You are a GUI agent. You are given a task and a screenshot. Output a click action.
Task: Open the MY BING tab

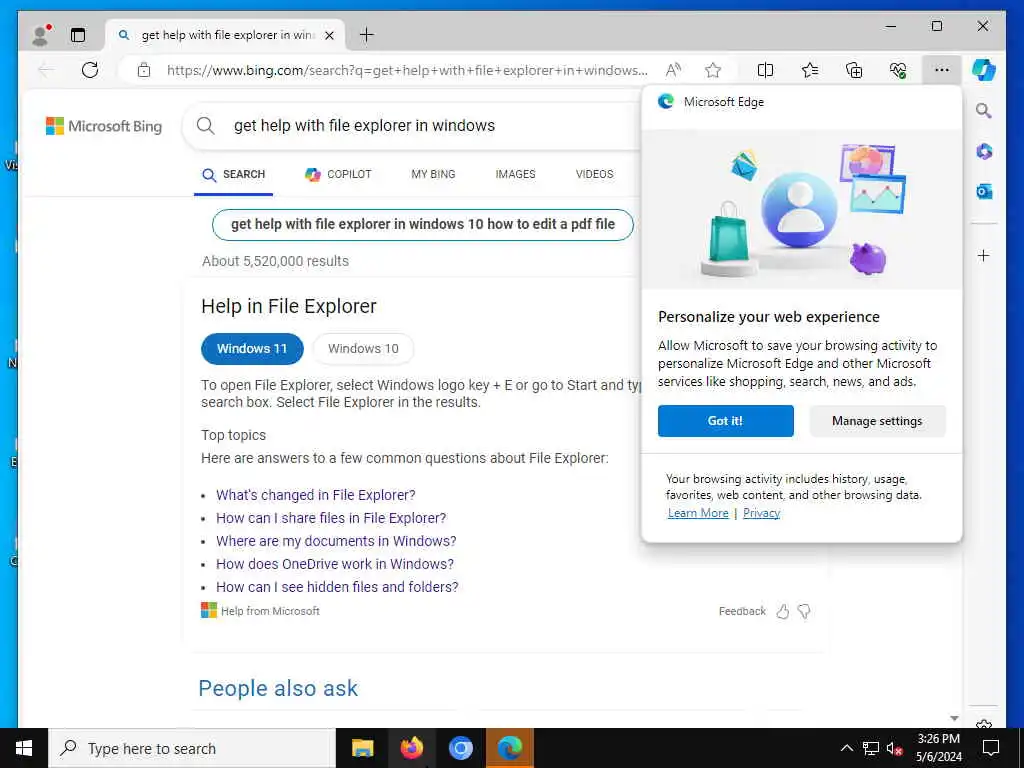click(x=433, y=174)
